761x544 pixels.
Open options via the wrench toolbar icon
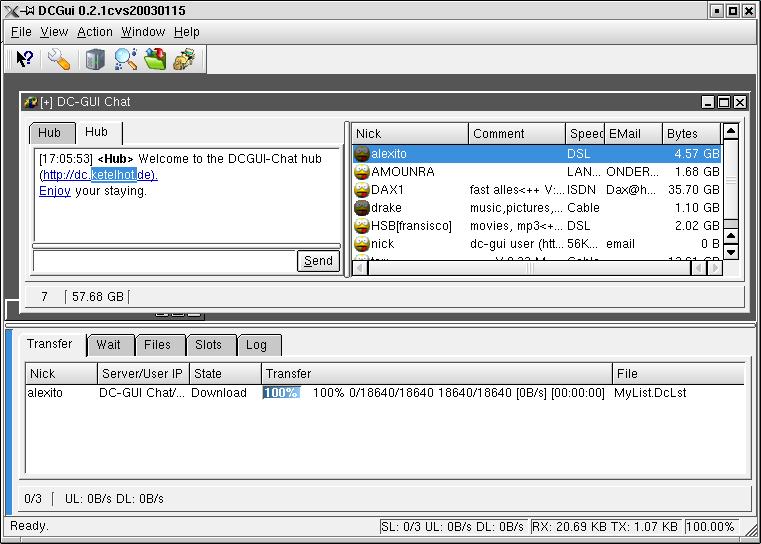59,60
